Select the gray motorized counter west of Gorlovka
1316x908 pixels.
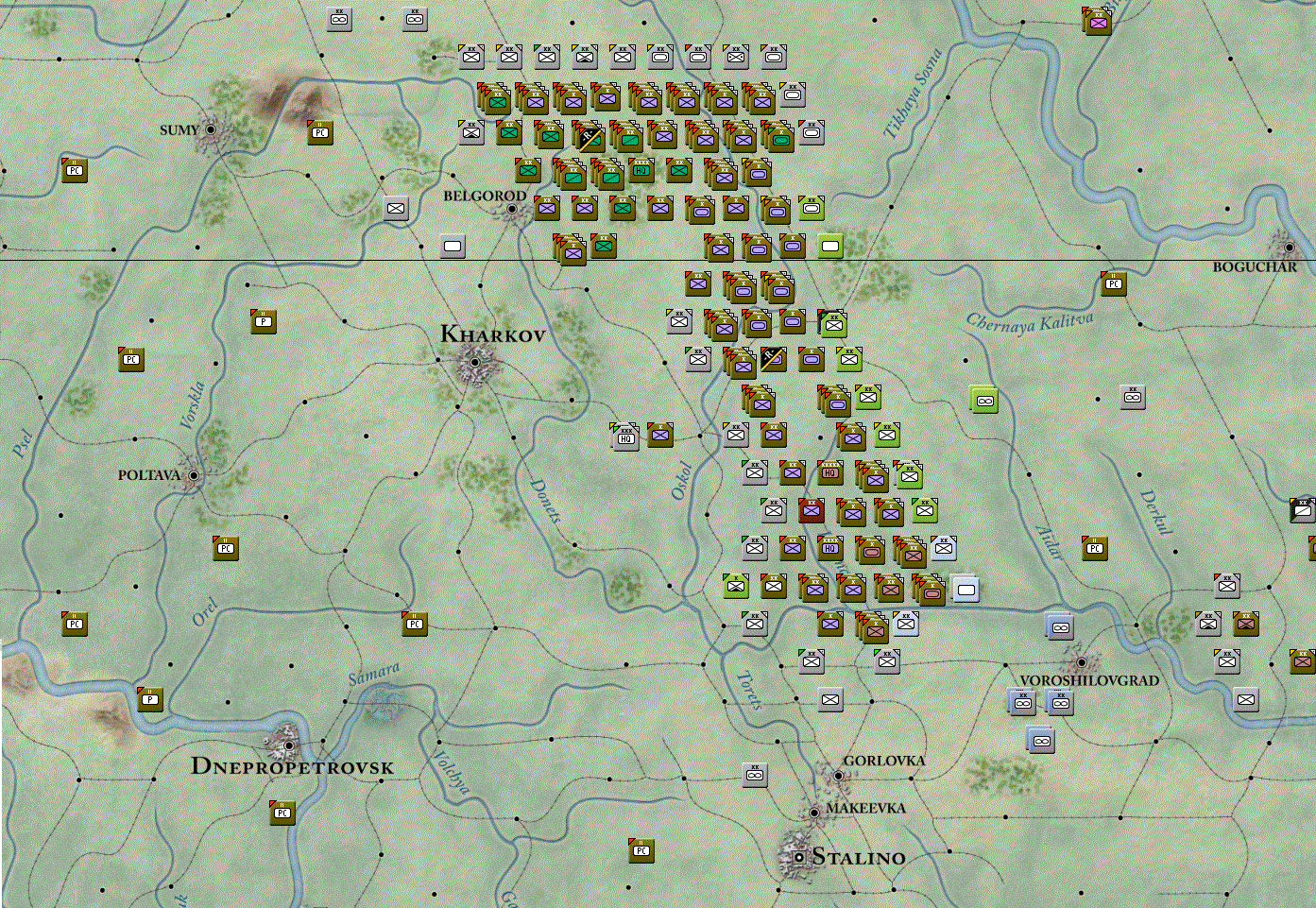pos(755,775)
